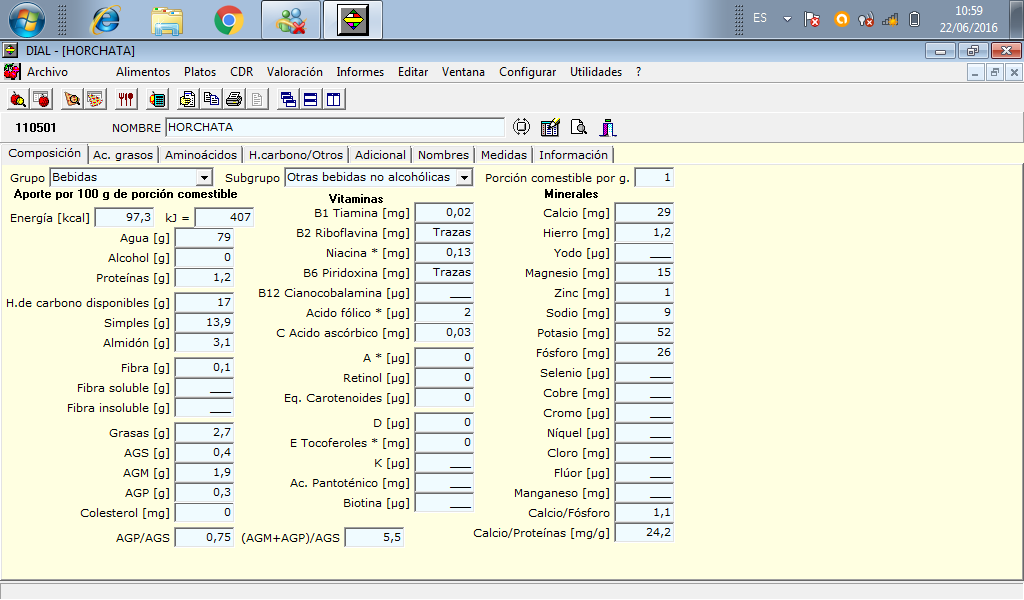The height and width of the screenshot is (600, 1024).
Task: Click the dish search icon with pizza slice
Action: 72,99
